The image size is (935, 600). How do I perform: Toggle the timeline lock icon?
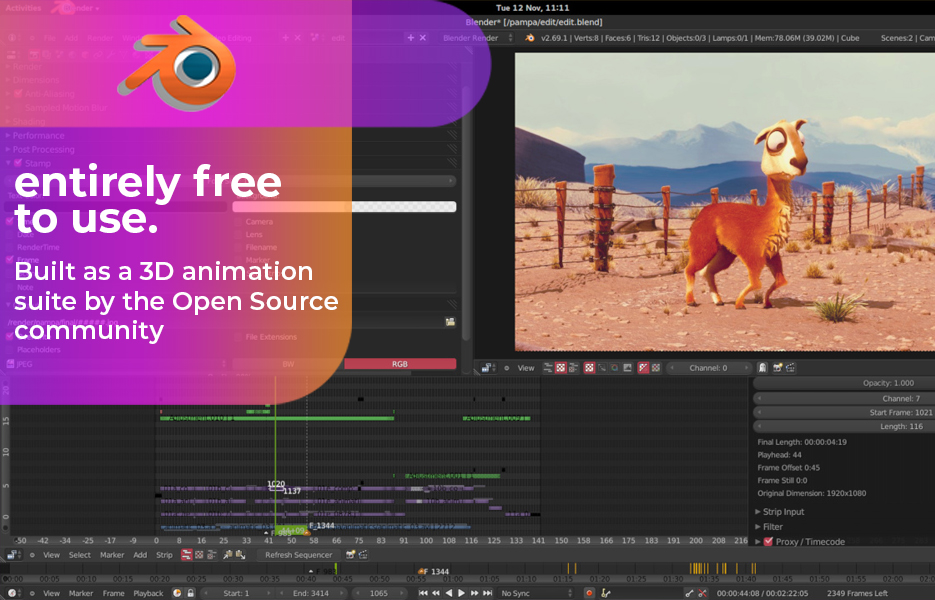tap(191, 593)
